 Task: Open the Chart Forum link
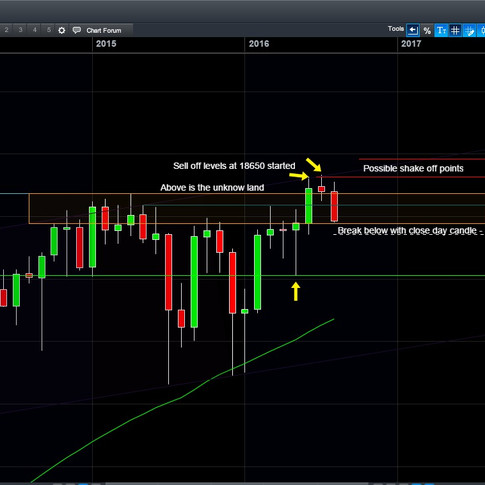[104, 30]
